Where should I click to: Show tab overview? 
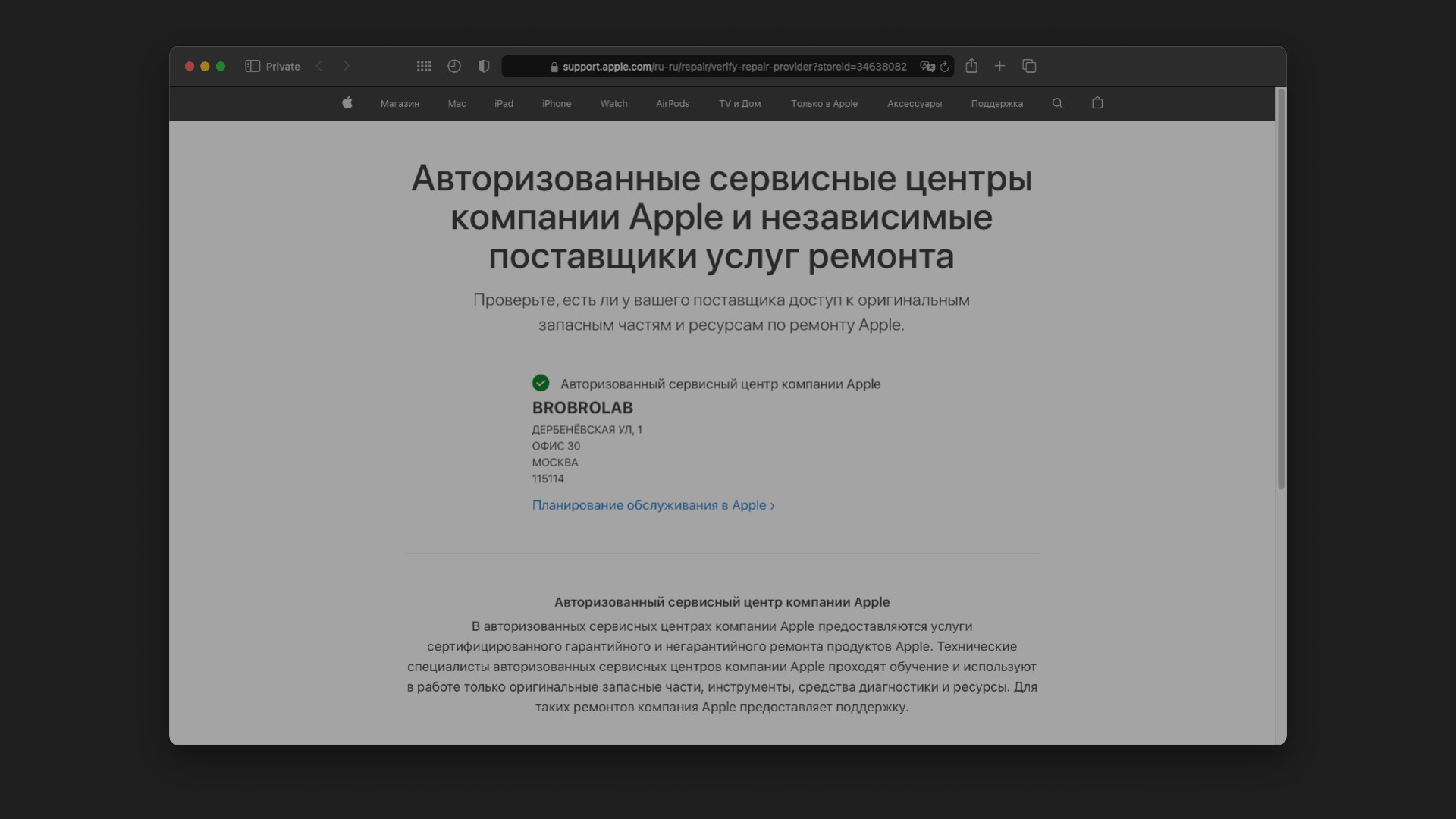(x=1029, y=67)
